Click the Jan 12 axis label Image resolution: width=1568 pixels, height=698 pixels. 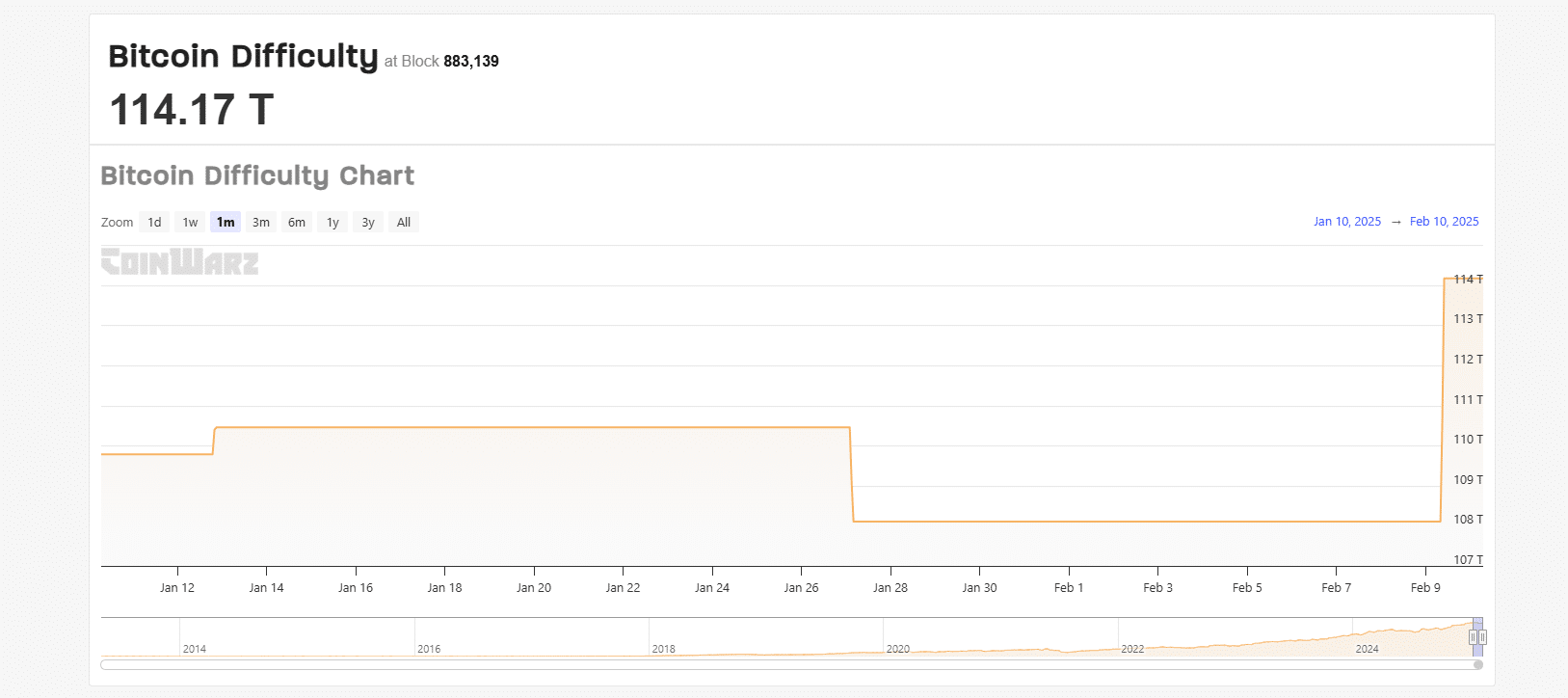coord(177,587)
